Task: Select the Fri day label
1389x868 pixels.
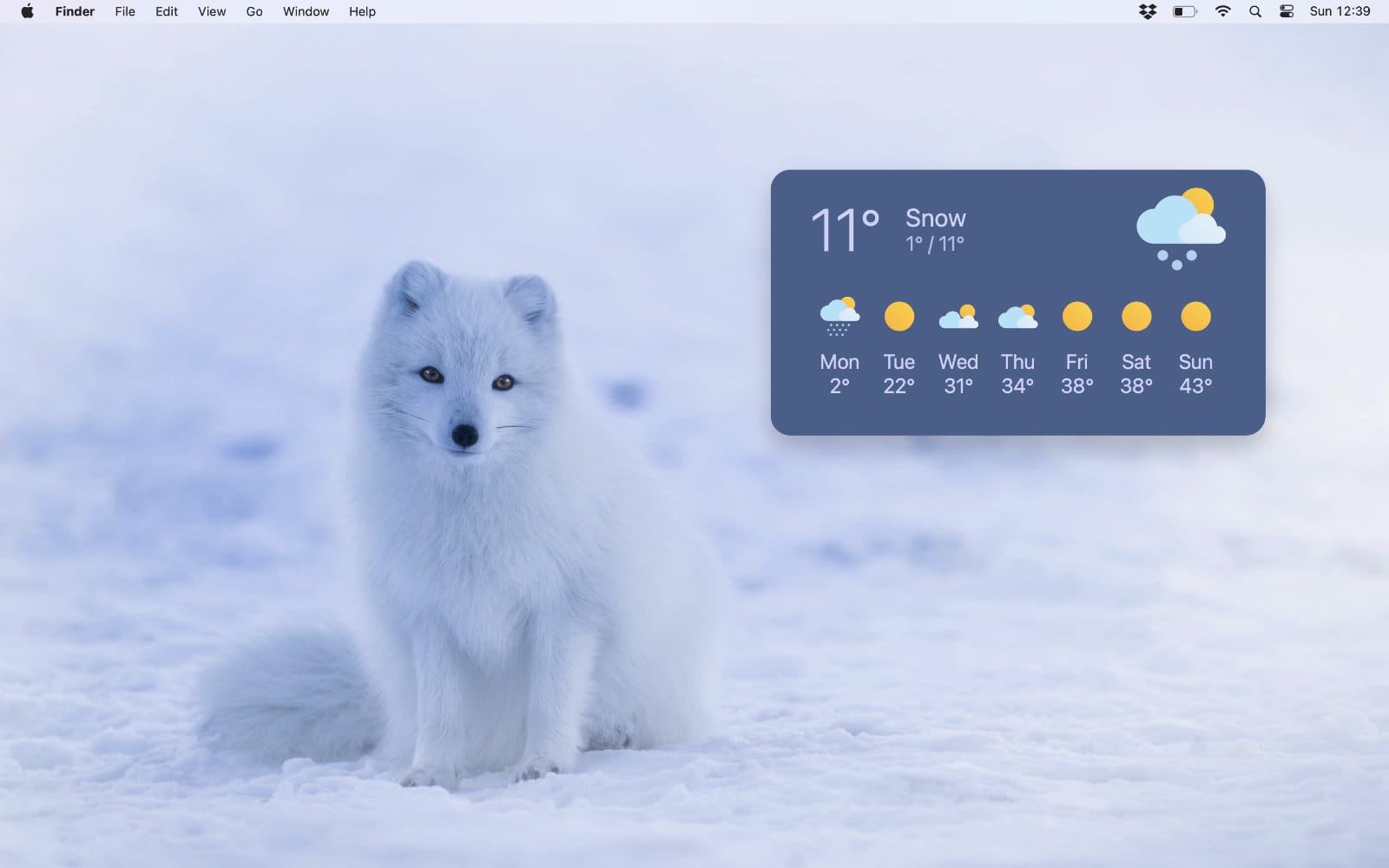Action: [x=1076, y=362]
